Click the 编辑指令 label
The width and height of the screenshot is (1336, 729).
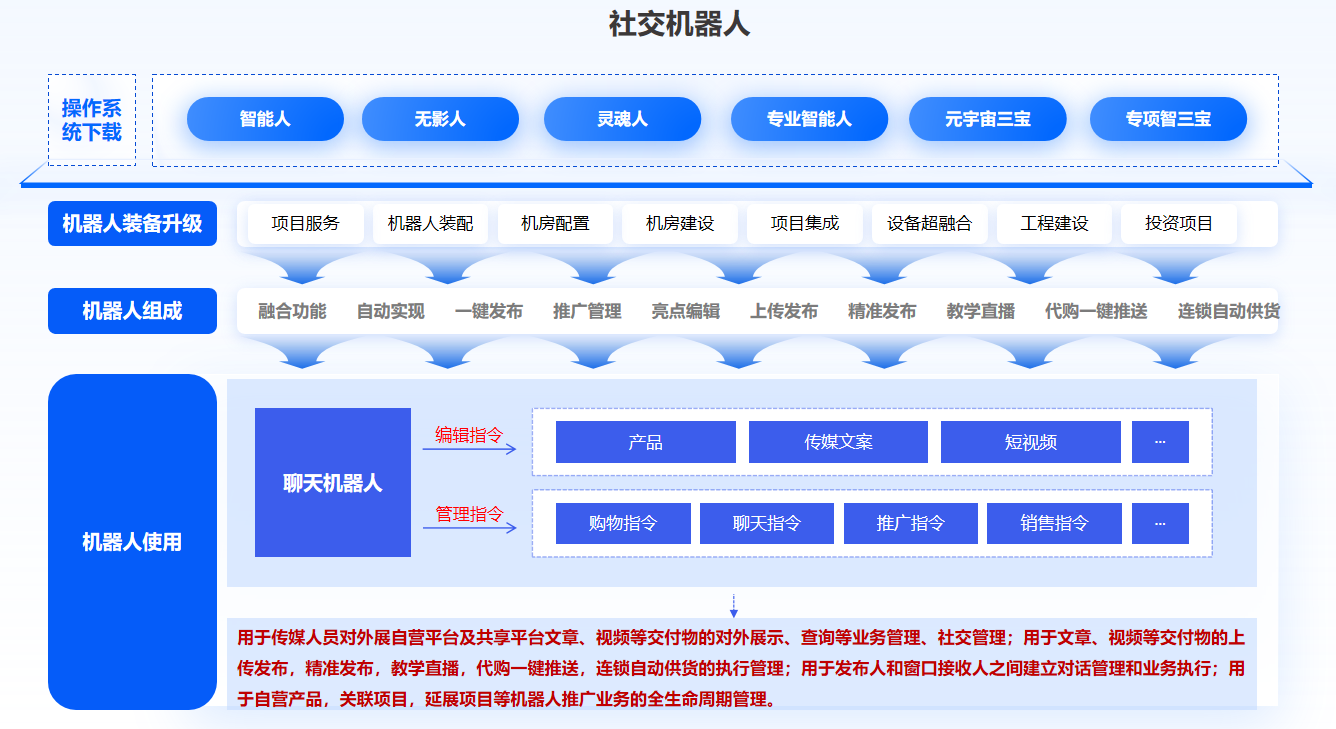tap(469, 435)
